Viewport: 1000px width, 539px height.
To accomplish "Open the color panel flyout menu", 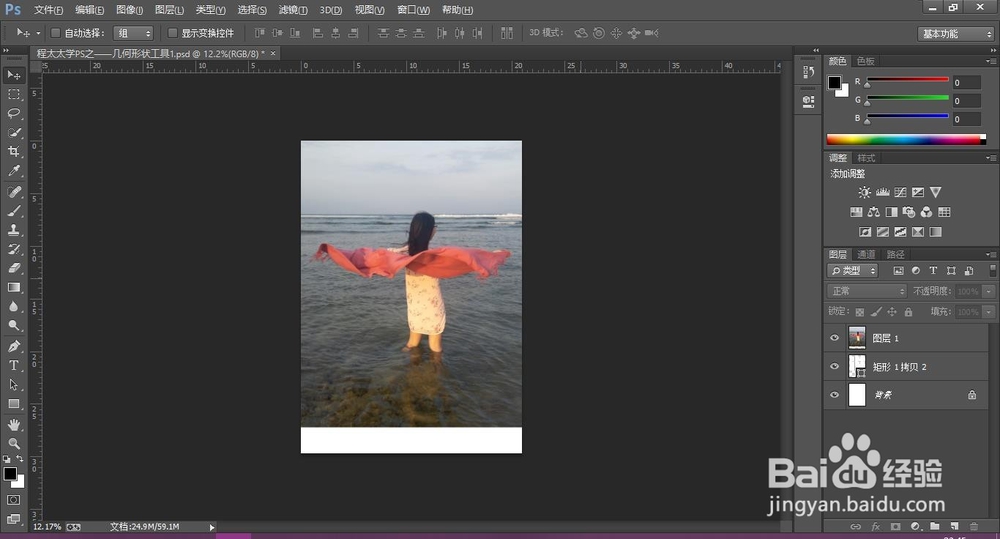I will [990, 61].
